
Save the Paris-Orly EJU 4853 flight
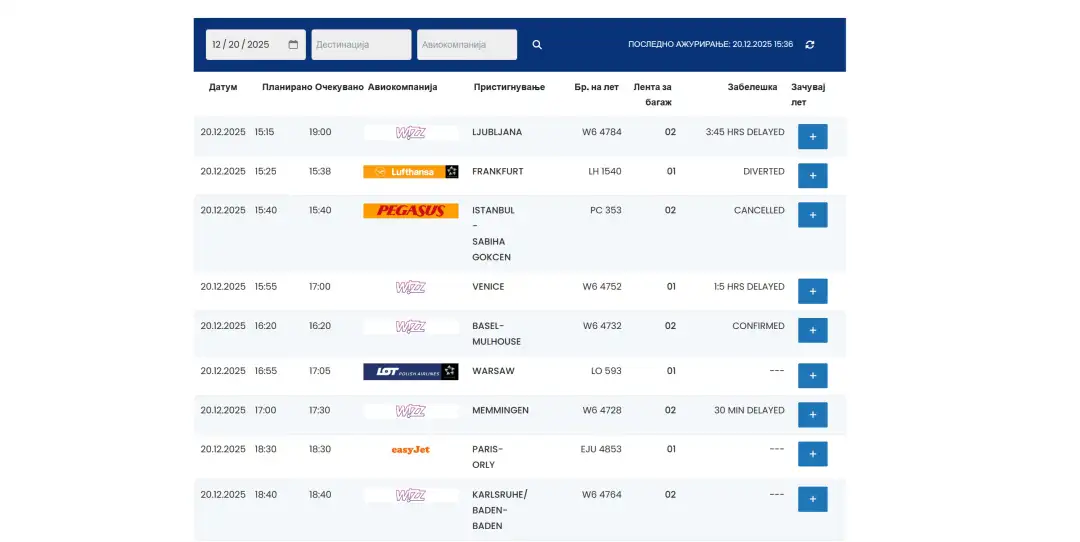coord(812,454)
